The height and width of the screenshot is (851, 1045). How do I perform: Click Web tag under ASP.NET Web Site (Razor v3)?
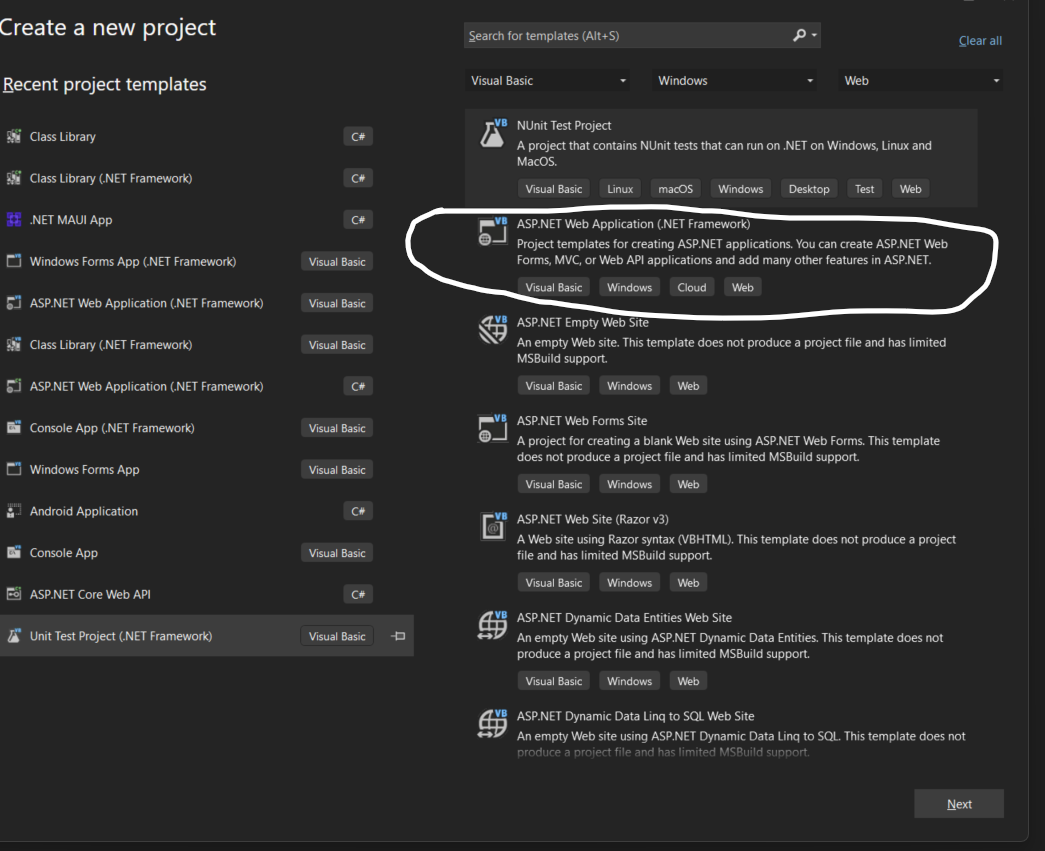(x=688, y=583)
